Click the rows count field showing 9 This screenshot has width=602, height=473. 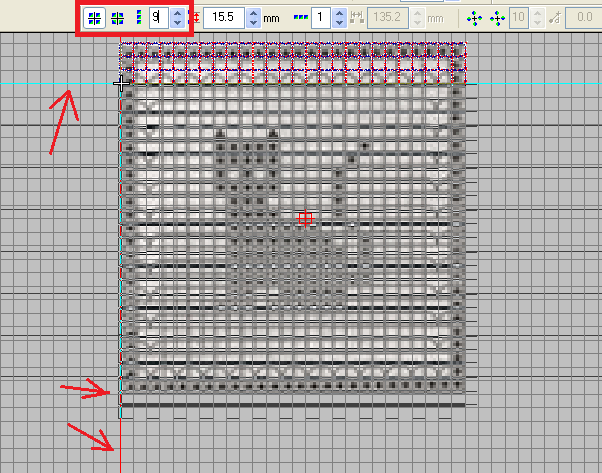coord(159,18)
